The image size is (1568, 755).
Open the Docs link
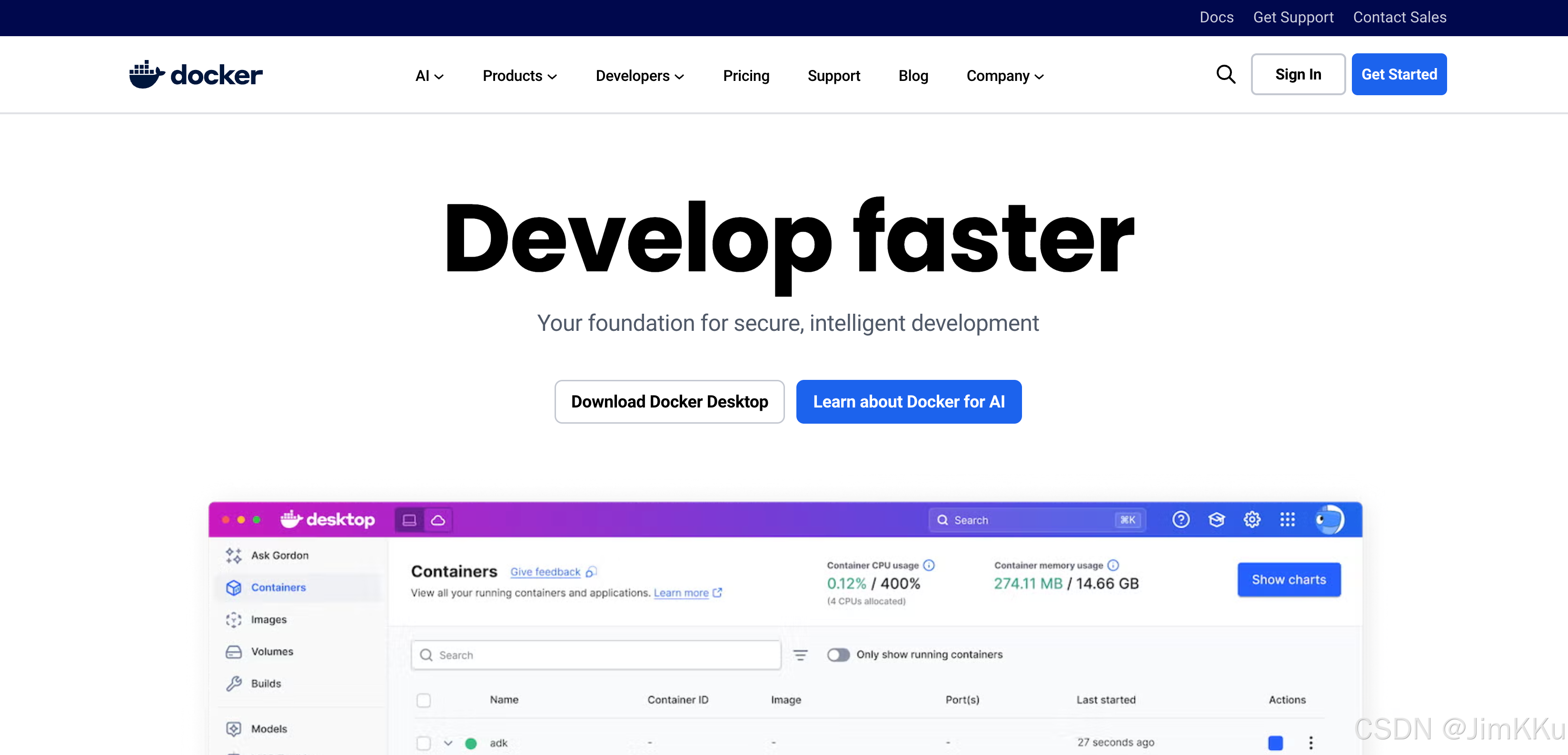point(1216,17)
